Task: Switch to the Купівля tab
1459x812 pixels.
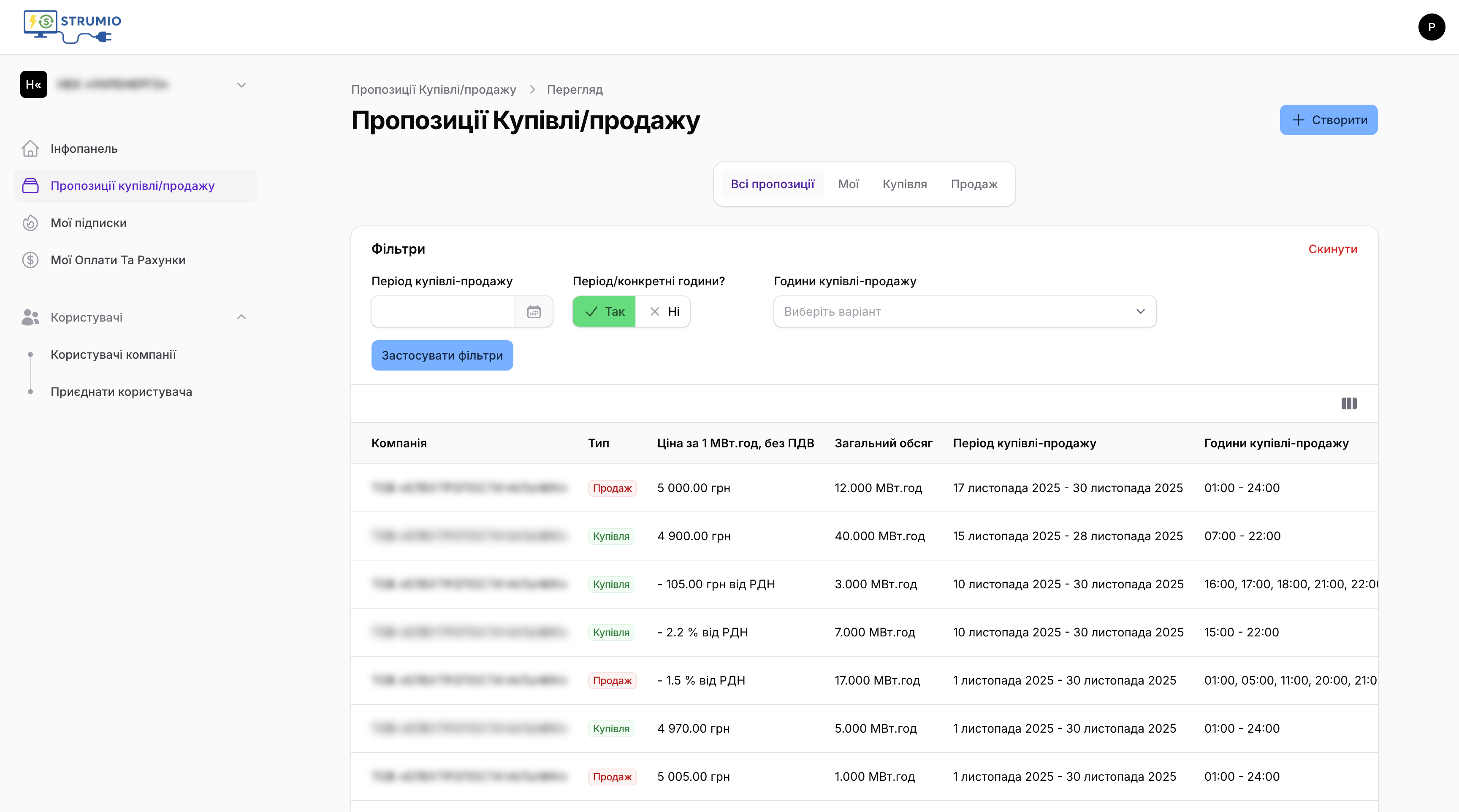Action: coord(905,184)
